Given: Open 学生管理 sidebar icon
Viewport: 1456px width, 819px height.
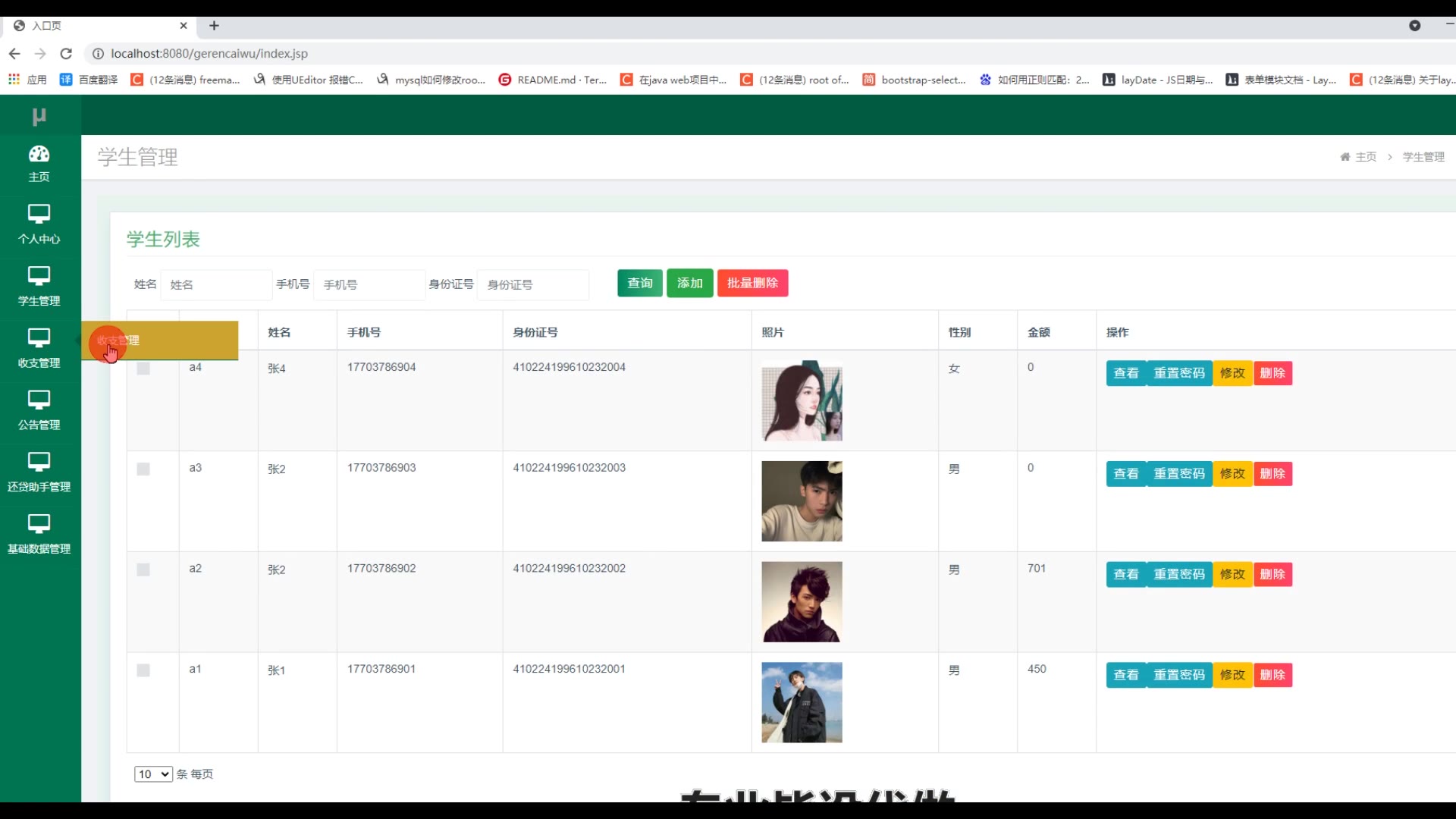Looking at the screenshot, I should (39, 277).
